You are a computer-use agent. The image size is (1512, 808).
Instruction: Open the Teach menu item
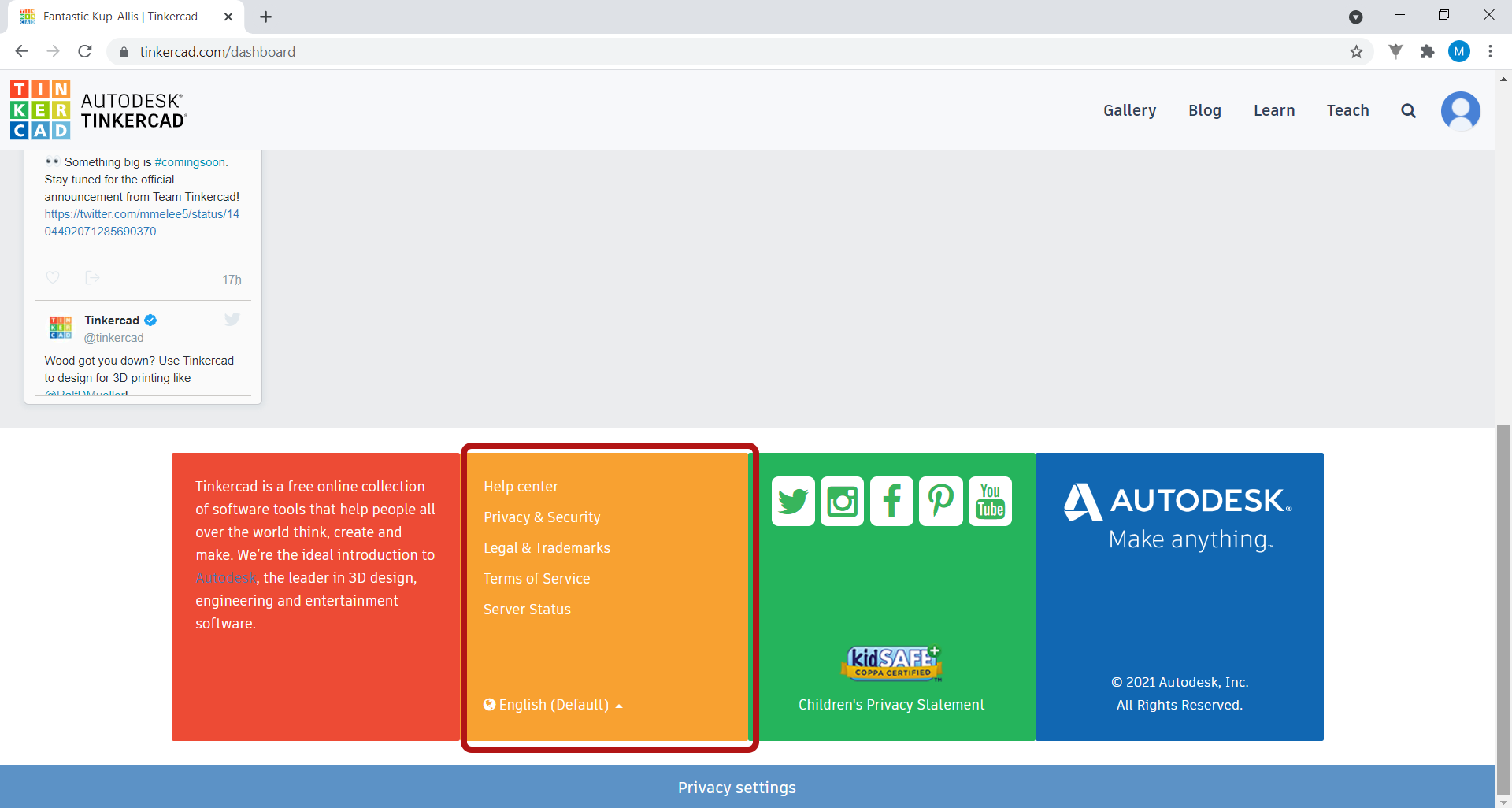[1347, 111]
